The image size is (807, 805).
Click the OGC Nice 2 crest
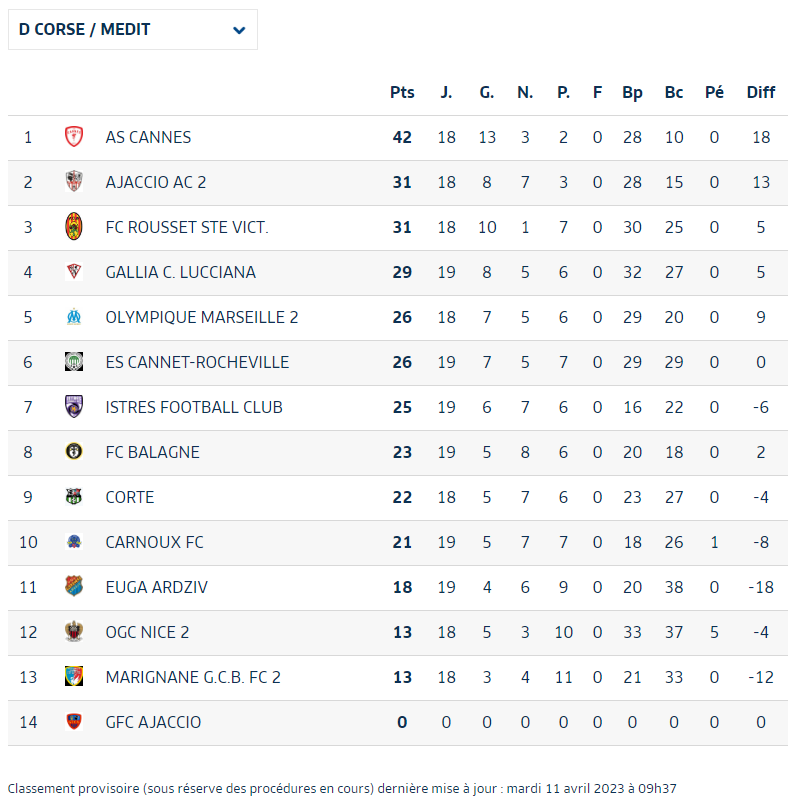pos(74,632)
